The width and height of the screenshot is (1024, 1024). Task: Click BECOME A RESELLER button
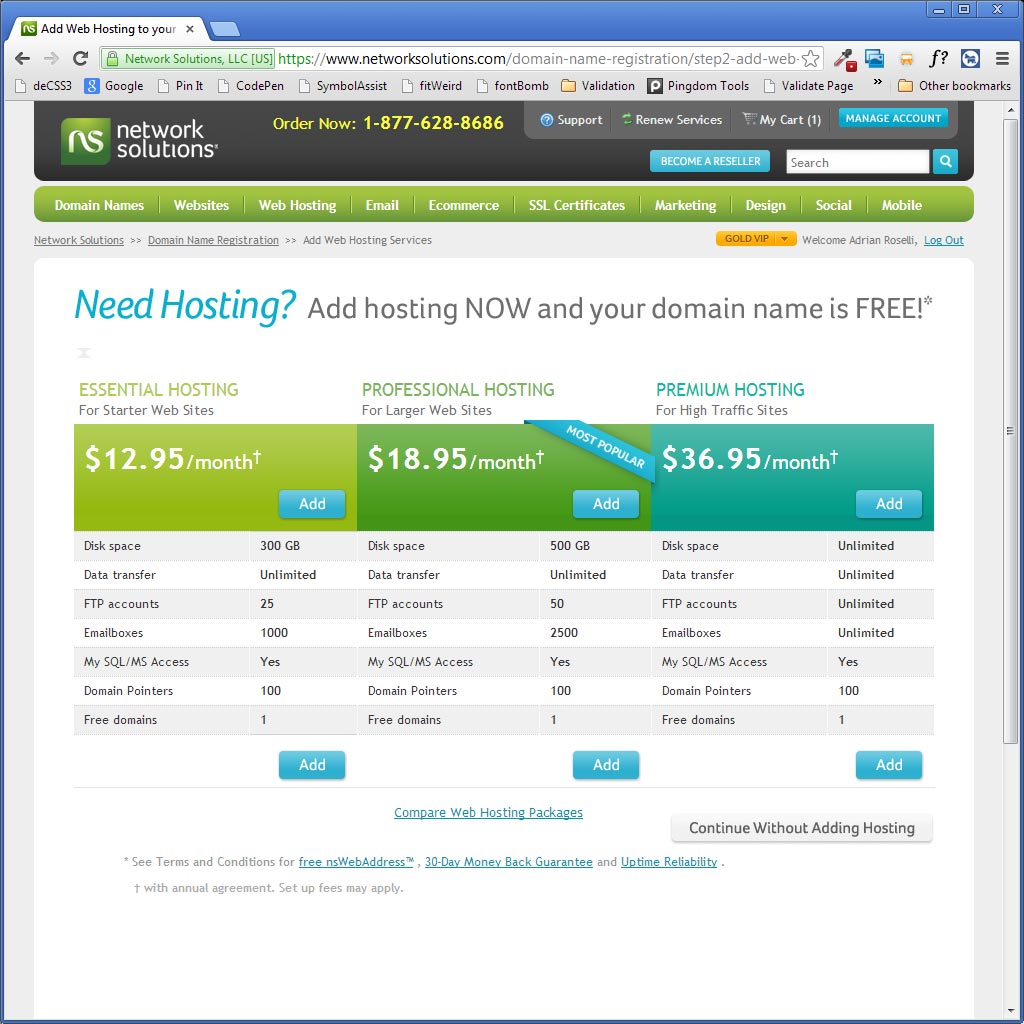click(x=710, y=161)
